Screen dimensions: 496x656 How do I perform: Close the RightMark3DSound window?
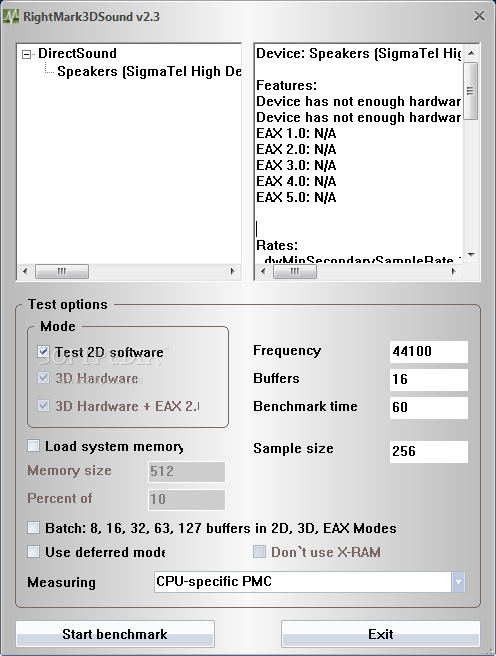(x=479, y=16)
